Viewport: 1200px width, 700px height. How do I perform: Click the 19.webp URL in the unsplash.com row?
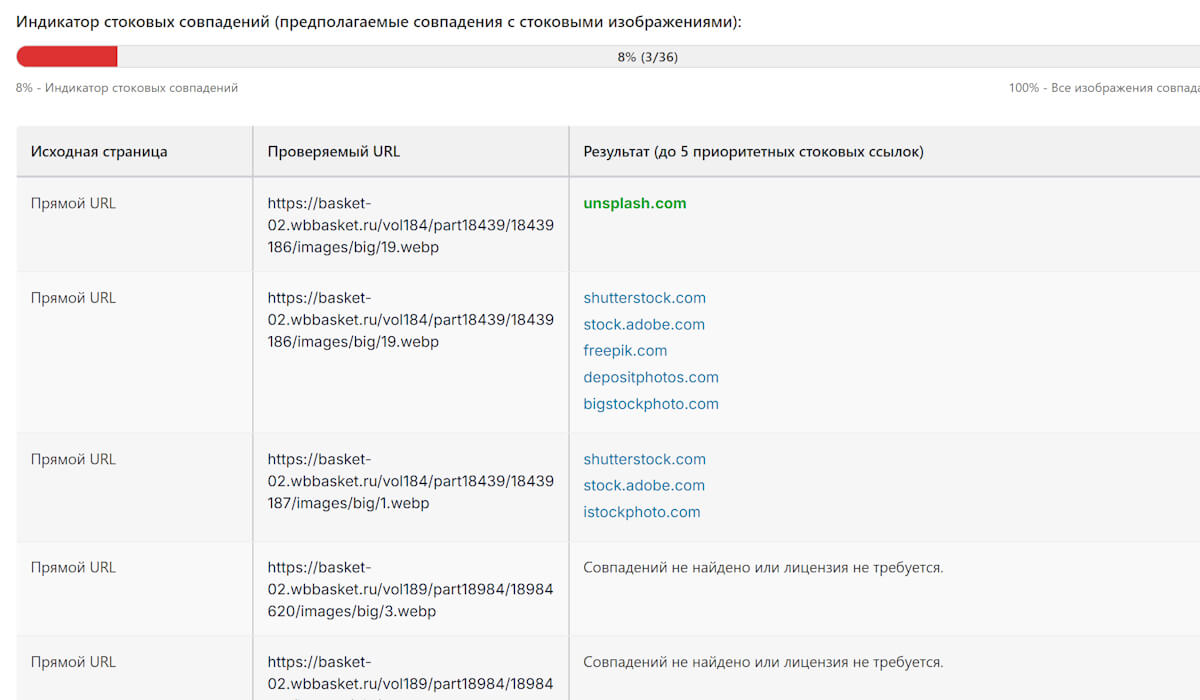(x=410, y=225)
